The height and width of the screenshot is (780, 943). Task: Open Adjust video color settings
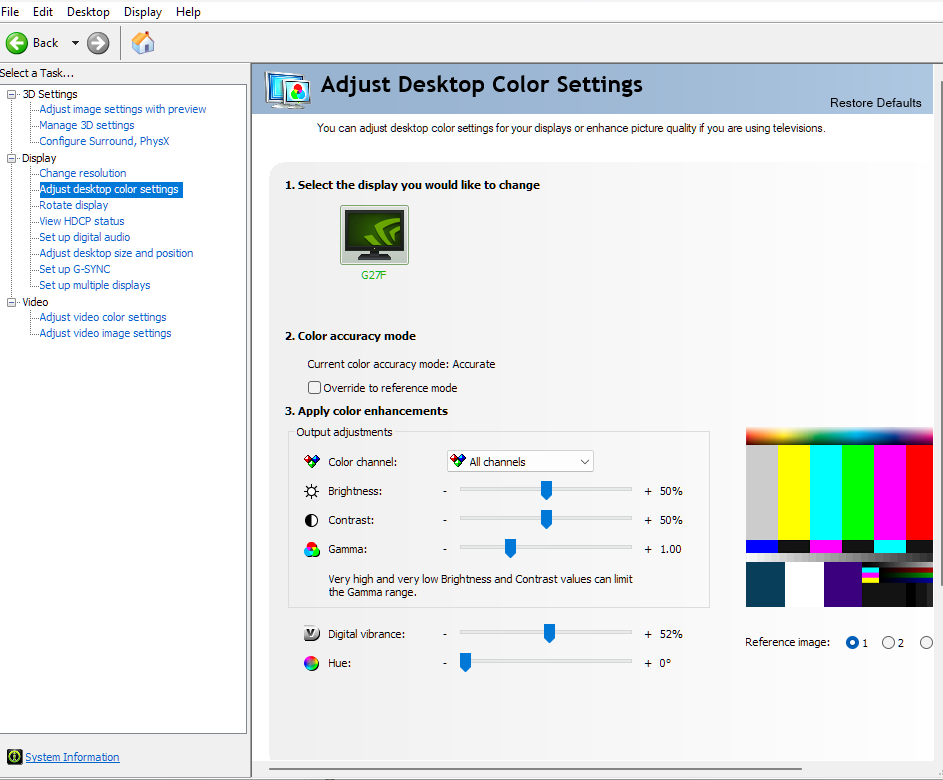tap(103, 317)
